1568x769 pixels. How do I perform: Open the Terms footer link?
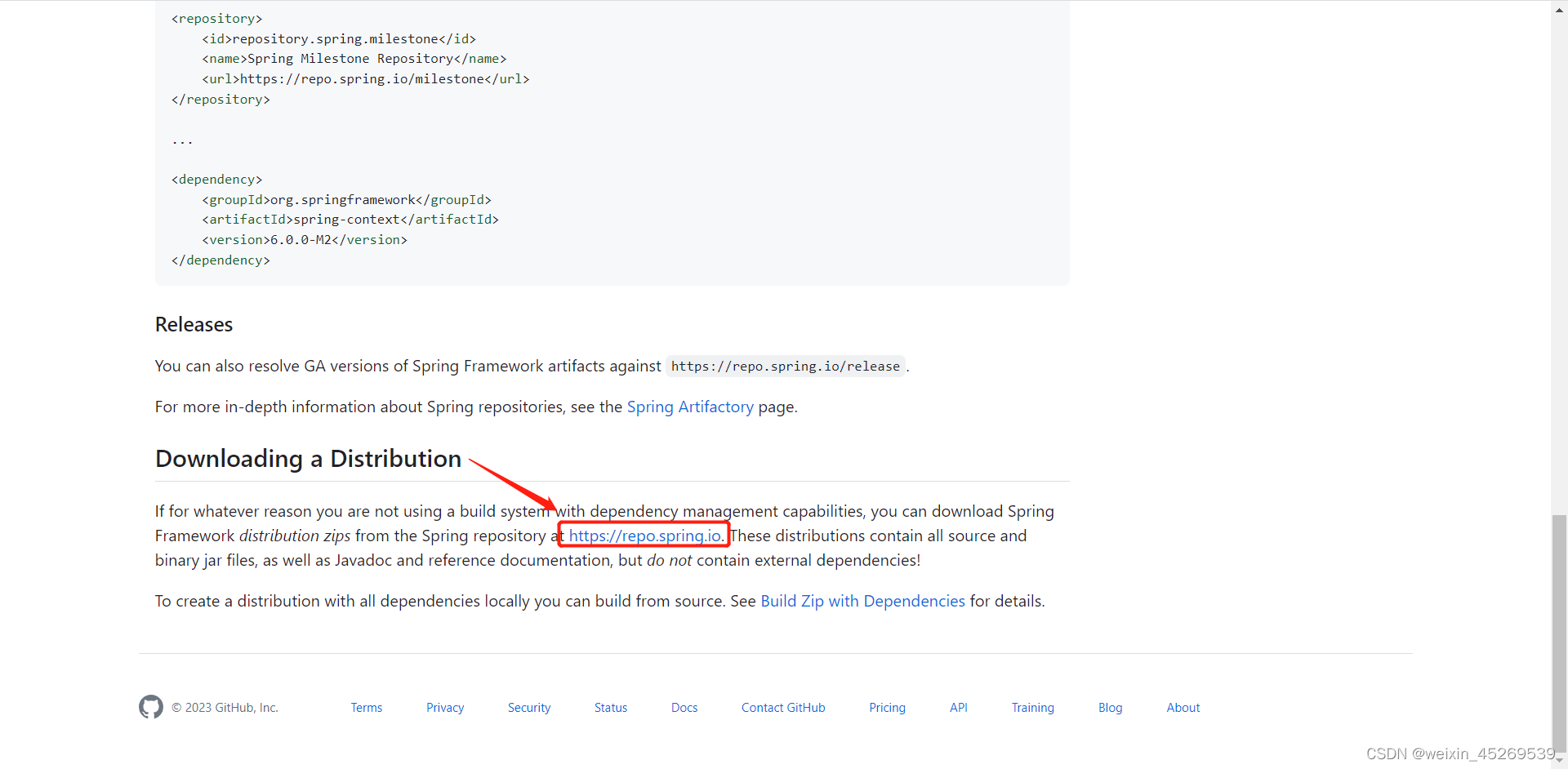tap(367, 708)
